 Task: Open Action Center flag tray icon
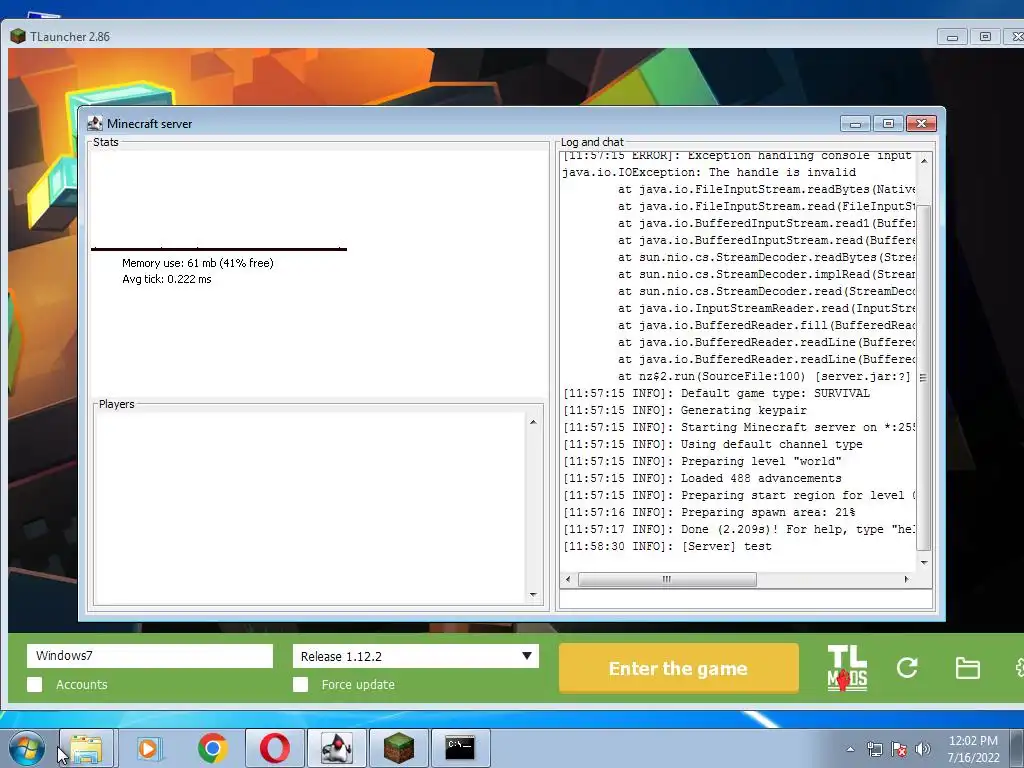pos(899,749)
